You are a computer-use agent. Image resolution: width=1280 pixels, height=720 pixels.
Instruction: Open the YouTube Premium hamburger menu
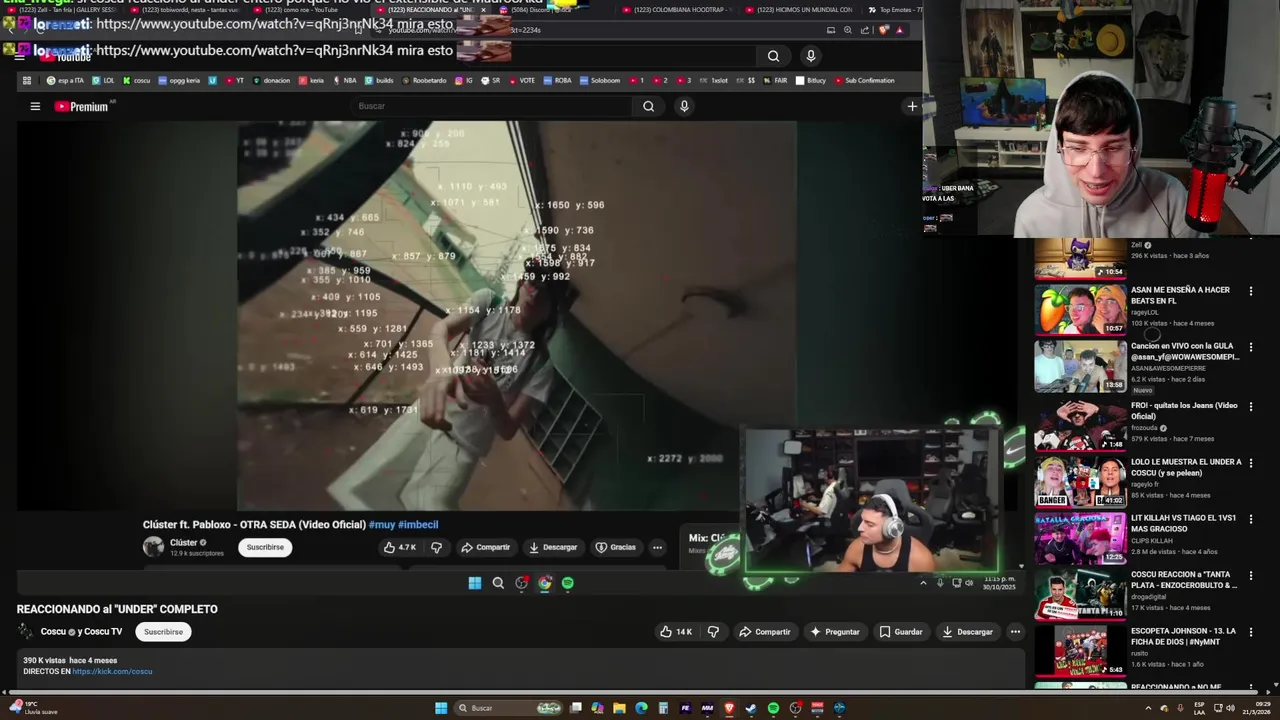pos(35,106)
